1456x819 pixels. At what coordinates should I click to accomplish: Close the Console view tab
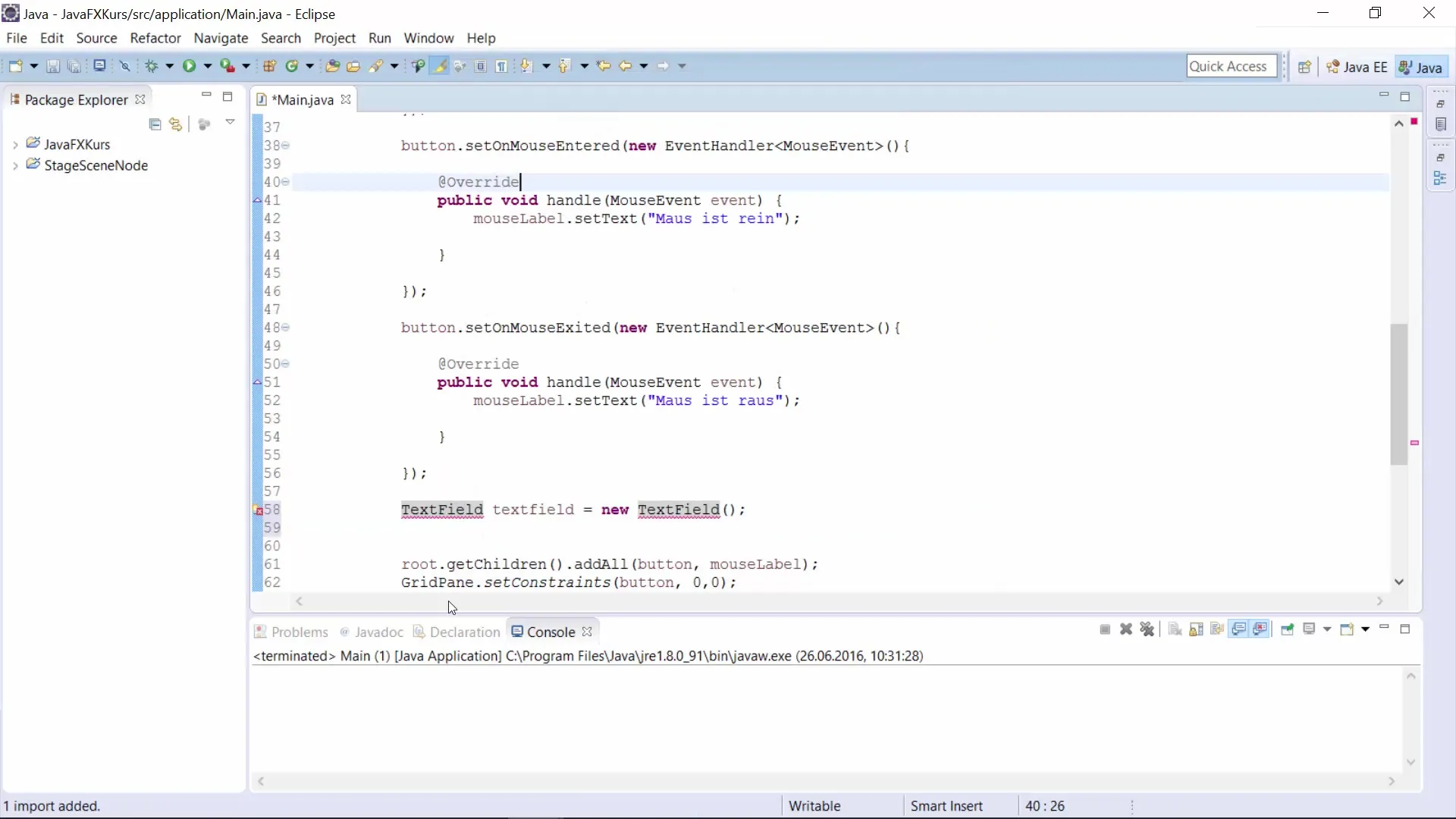coord(587,631)
